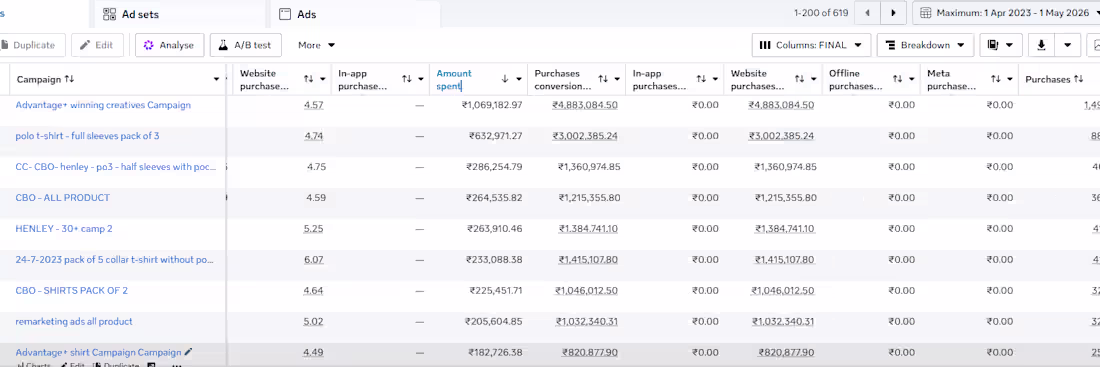The height and width of the screenshot is (367, 1100).
Task: Click amount spent ₹264,535.82
Action: [x=494, y=198]
